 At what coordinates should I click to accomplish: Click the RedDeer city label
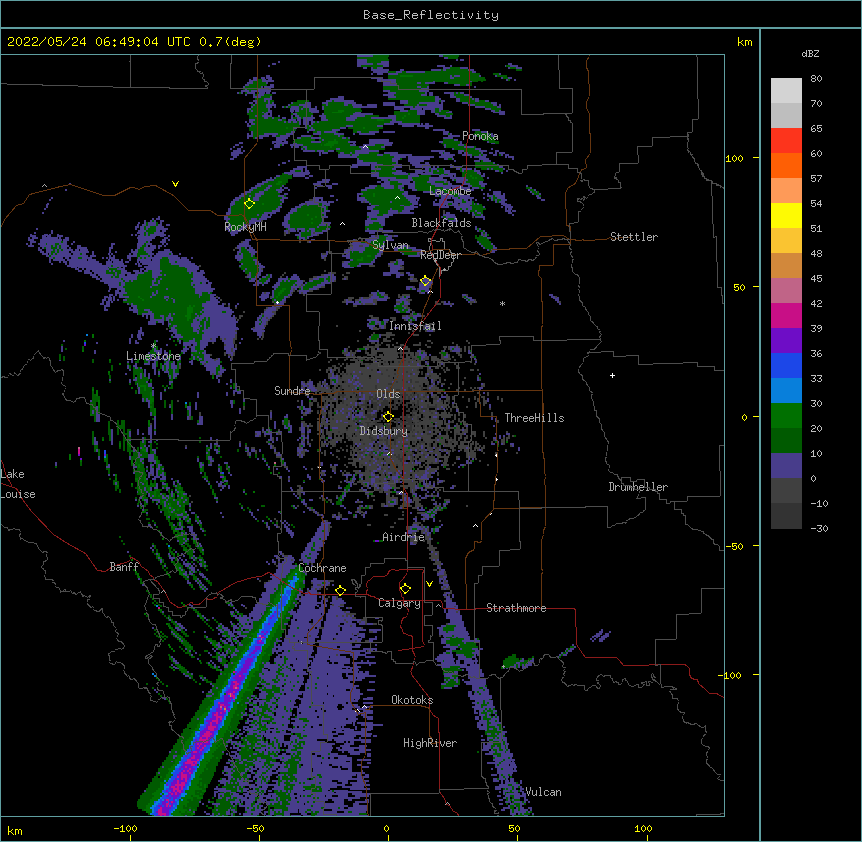(x=440, y=255)
